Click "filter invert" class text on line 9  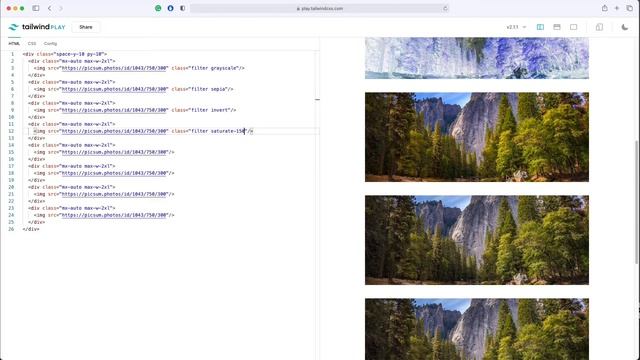coord(210,110)
